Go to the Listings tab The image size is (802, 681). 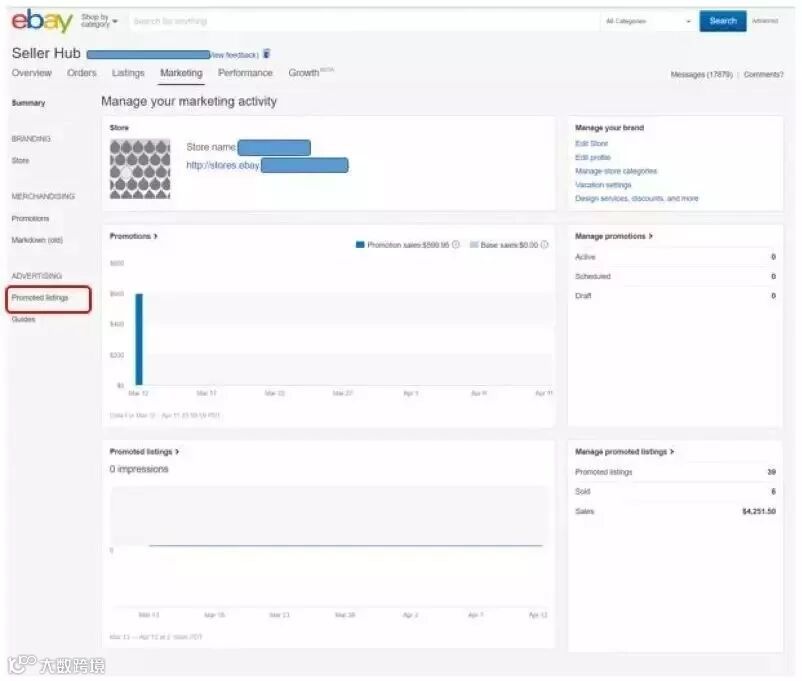tap(128, 73)
